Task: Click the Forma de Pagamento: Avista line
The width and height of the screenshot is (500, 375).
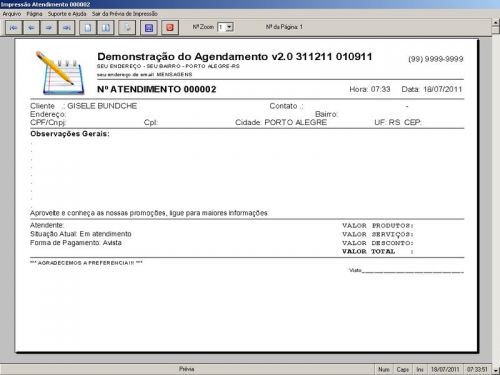Action: [76, 243]
